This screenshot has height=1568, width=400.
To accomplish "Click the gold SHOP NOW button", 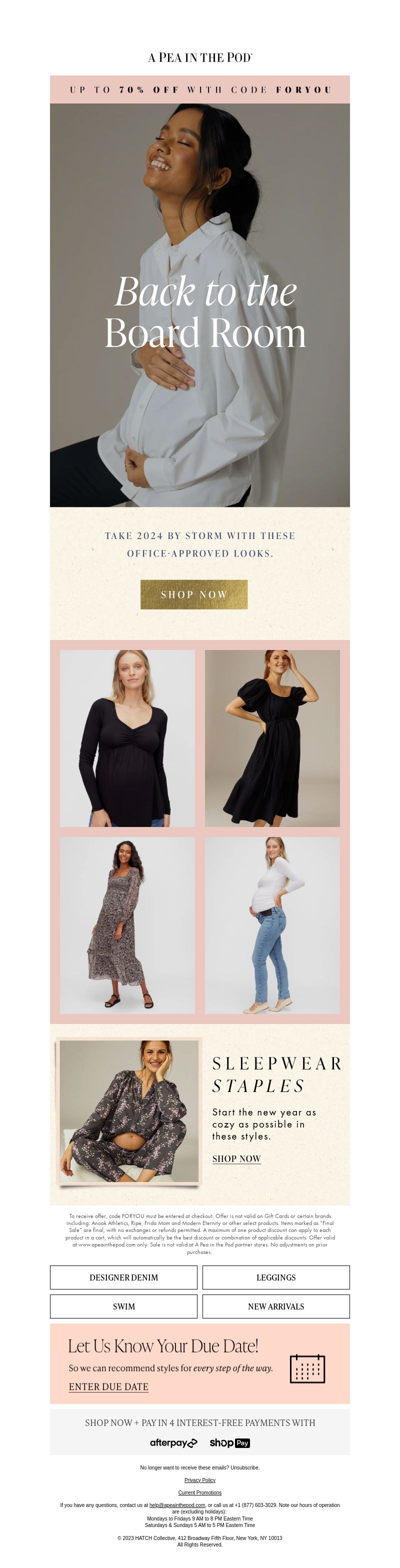I will coord(193,594).
